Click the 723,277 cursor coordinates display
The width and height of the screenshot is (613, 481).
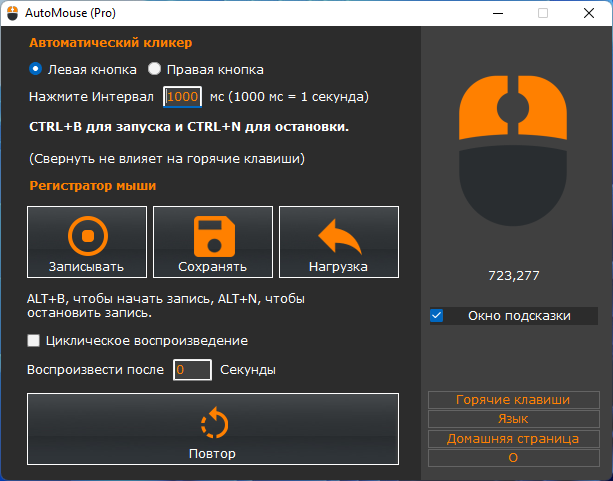[513, 275]
